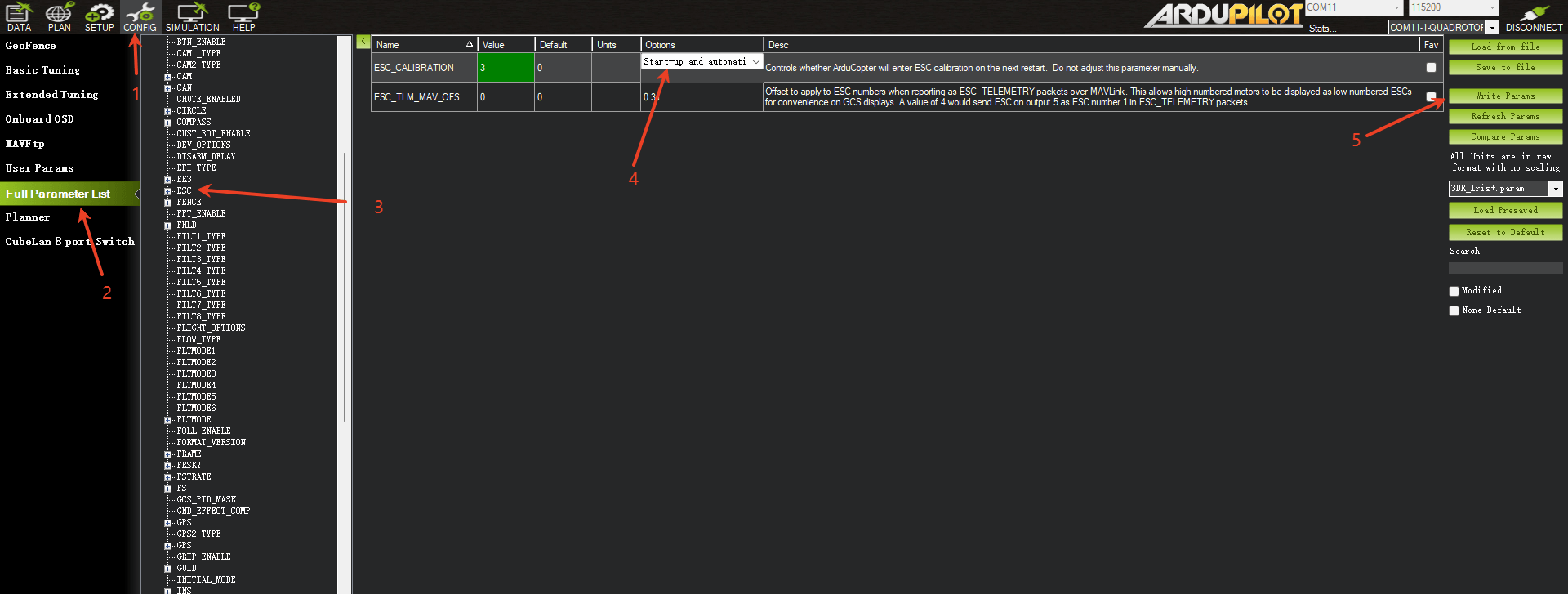This screenshot has height=594, width=1568.
Task: Click the Stats... link
Action: [1322, 29]
